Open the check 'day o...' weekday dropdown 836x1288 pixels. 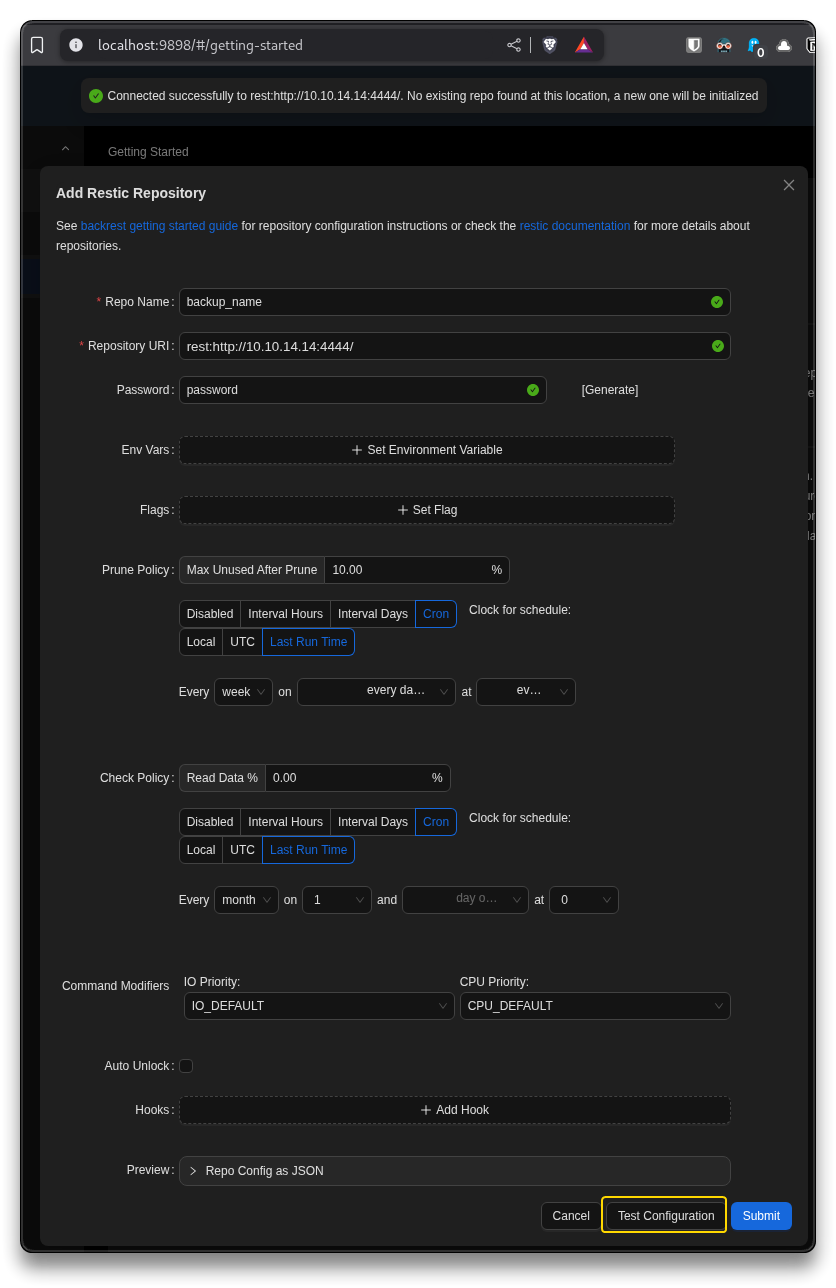465,900
